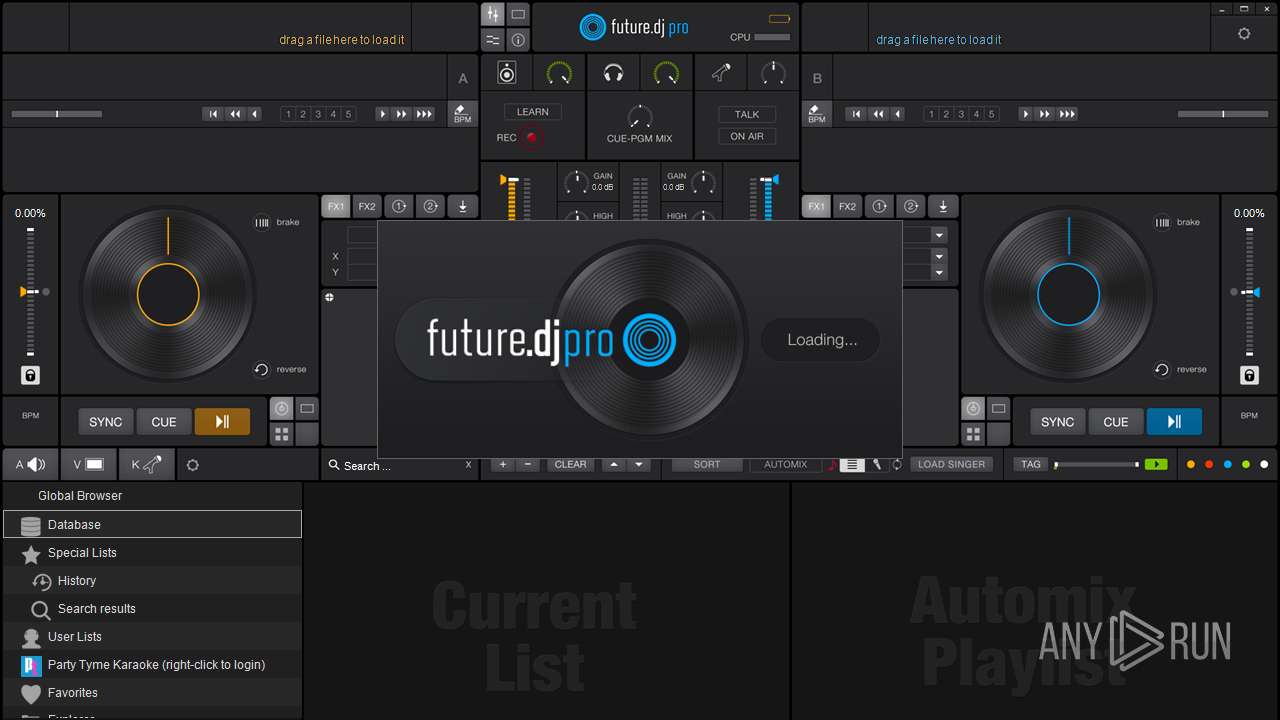Step forward single arrow on deck B
The image size is (1280, 720).
point(1025,114)
